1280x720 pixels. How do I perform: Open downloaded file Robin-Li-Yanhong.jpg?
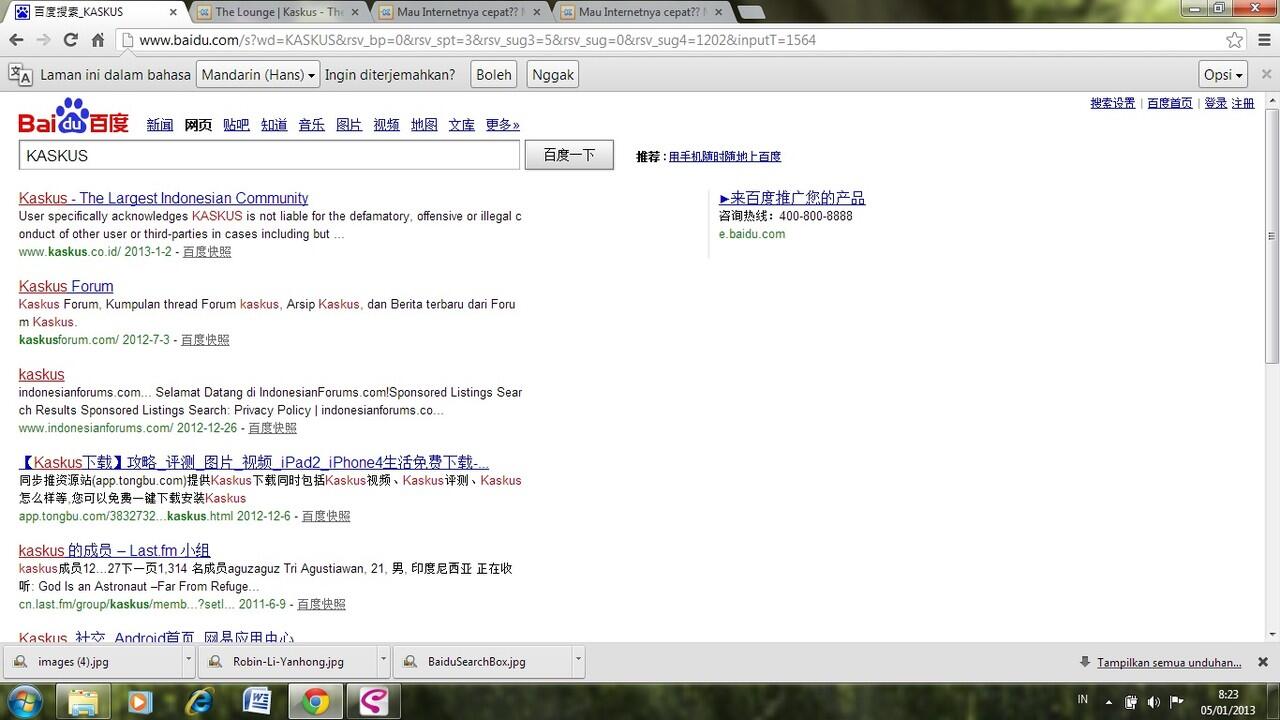[x=287, y=662]
